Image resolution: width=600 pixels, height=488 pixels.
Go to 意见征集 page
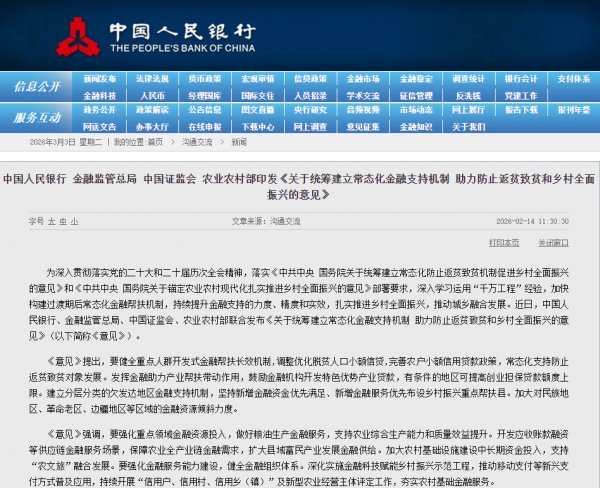tap(363, 127)
